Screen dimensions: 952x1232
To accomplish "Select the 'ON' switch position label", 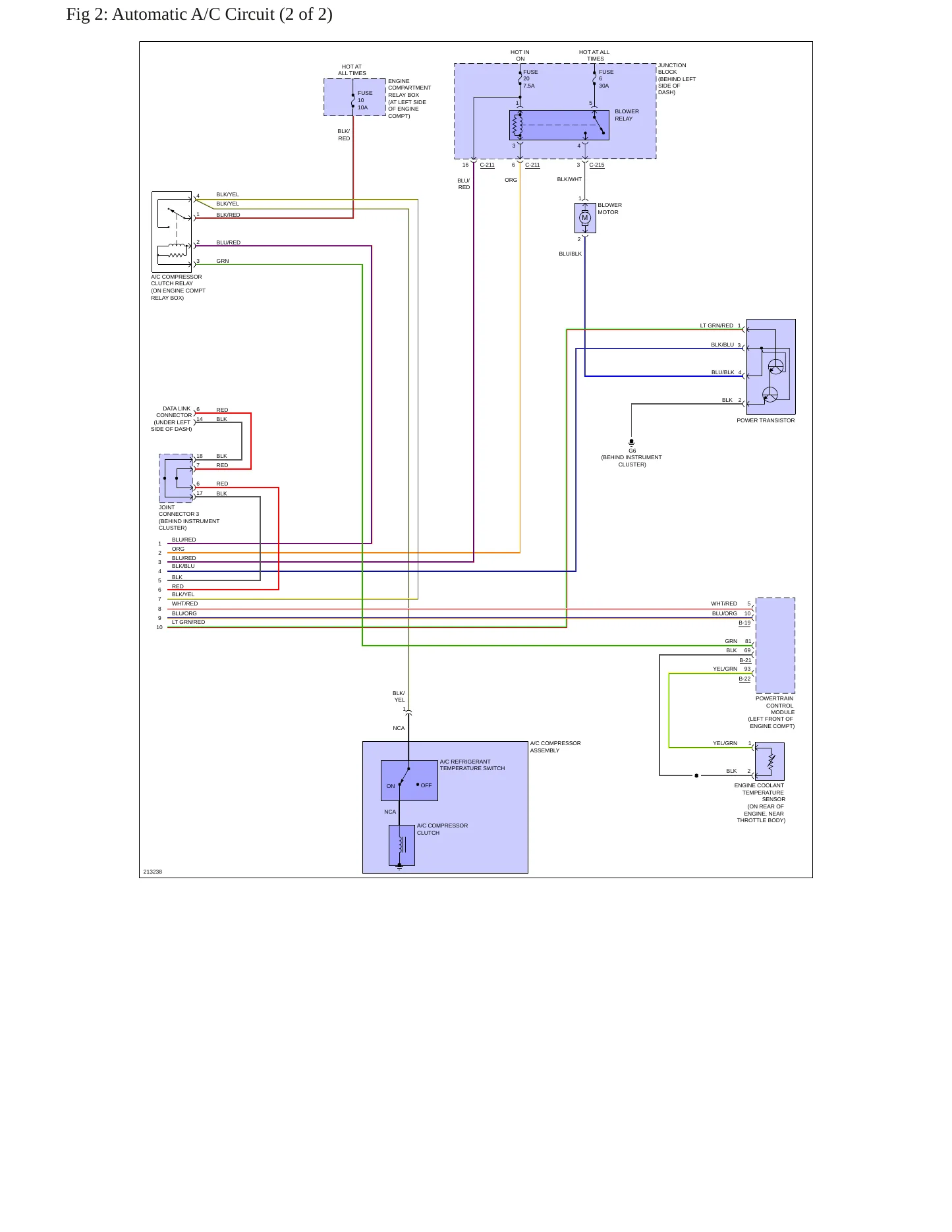I will 391,786.
